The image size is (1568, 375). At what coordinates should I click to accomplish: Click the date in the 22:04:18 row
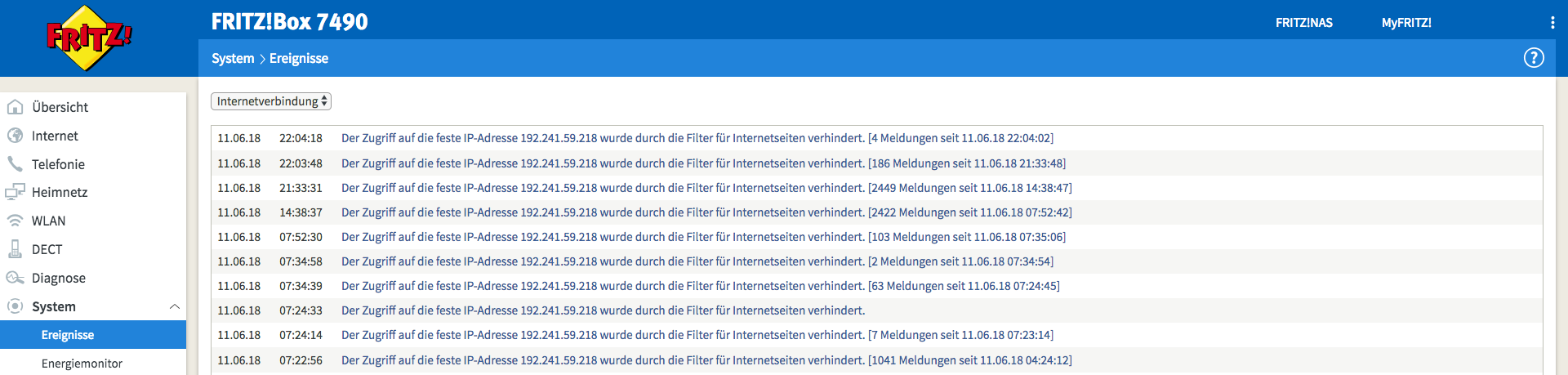pos(239,138)
